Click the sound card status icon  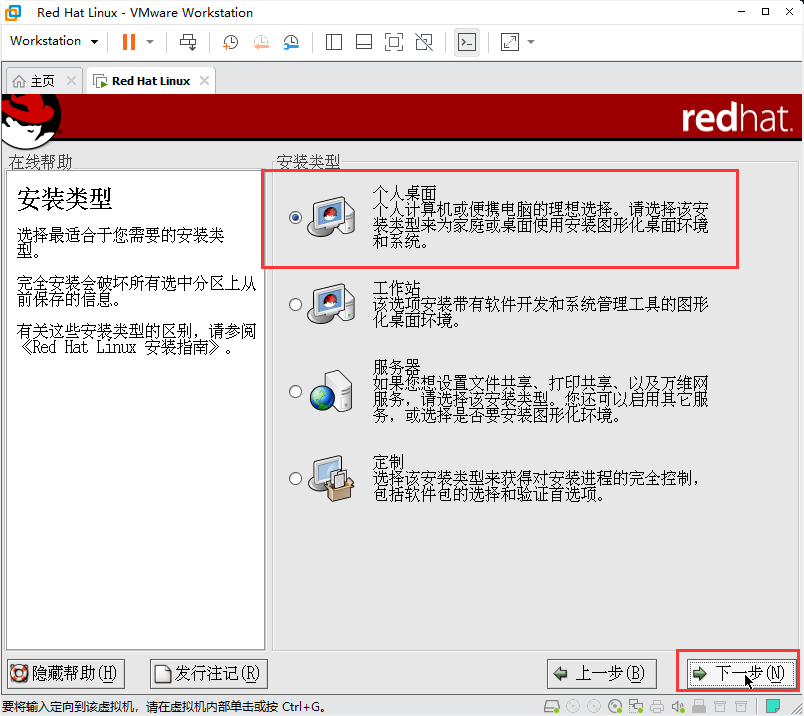(678, 707)
